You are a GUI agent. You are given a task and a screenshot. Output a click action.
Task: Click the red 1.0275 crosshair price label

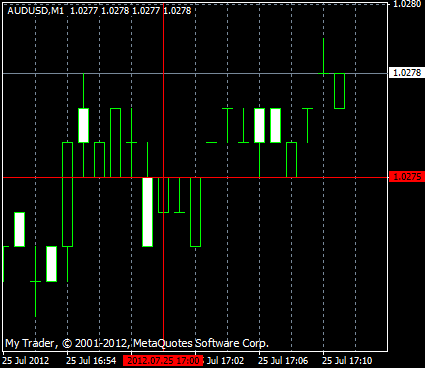point(407,177)
